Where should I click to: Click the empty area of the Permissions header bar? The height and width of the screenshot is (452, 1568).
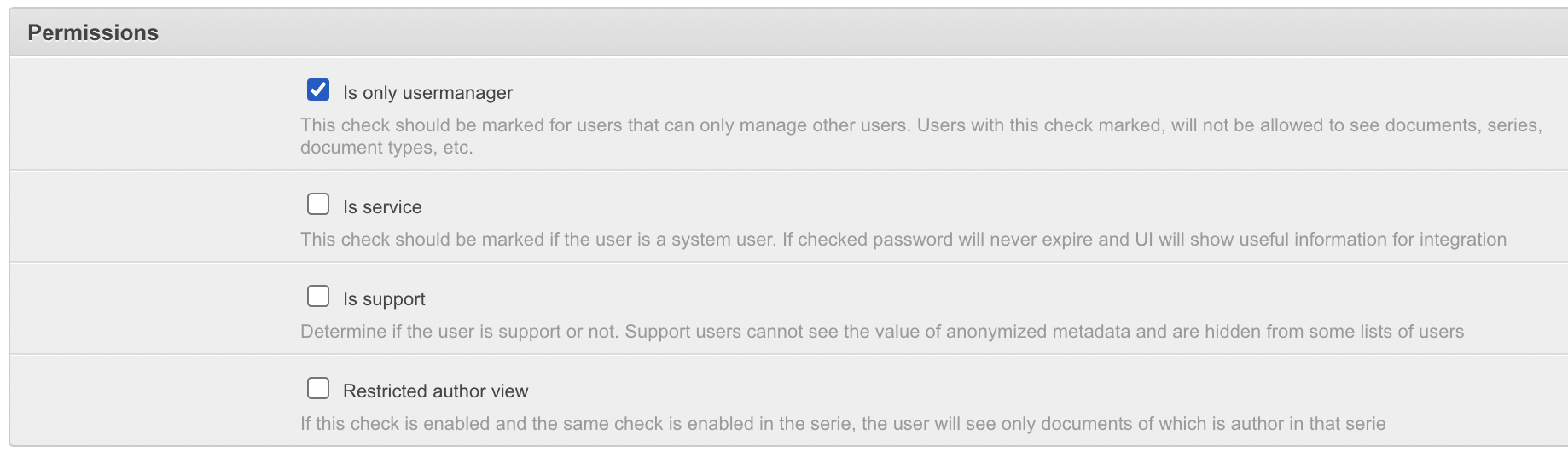point(853,32)
